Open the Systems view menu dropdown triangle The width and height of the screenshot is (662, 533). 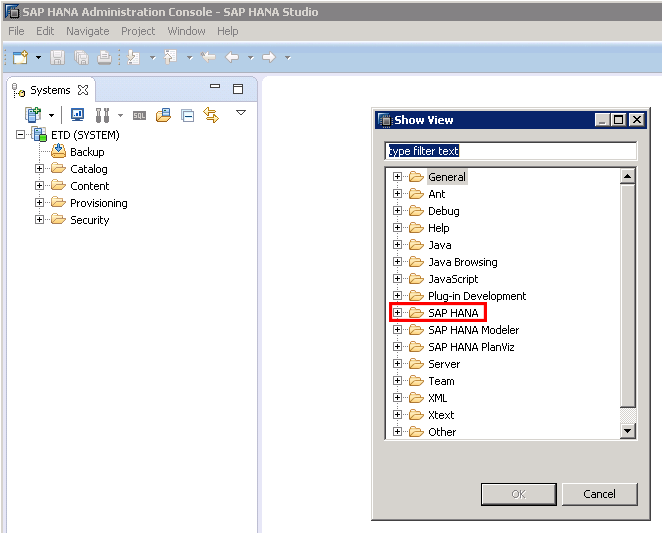click(240, 113)
